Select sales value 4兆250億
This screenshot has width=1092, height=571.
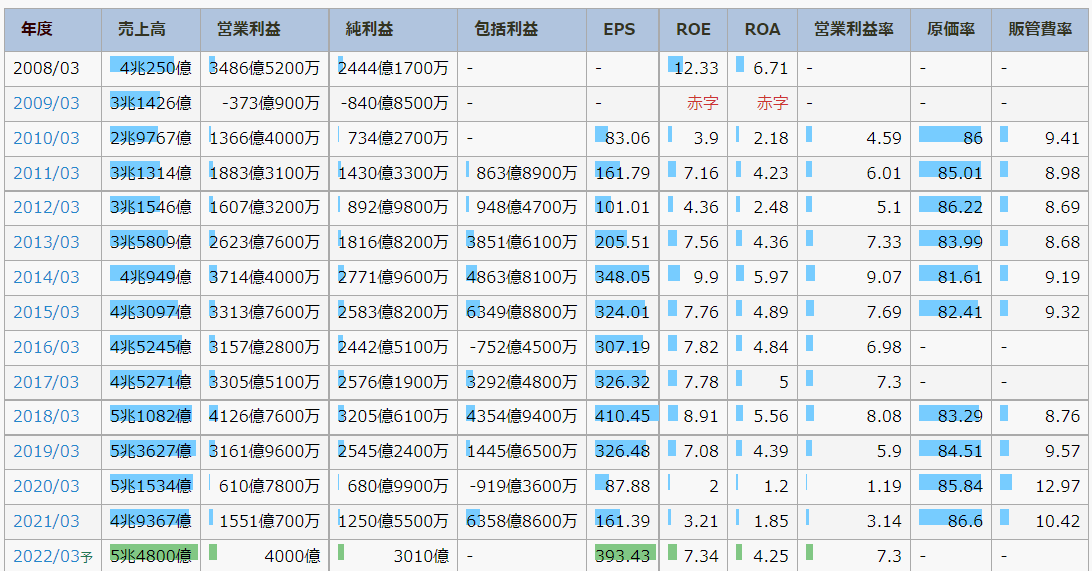coord(155,68)
